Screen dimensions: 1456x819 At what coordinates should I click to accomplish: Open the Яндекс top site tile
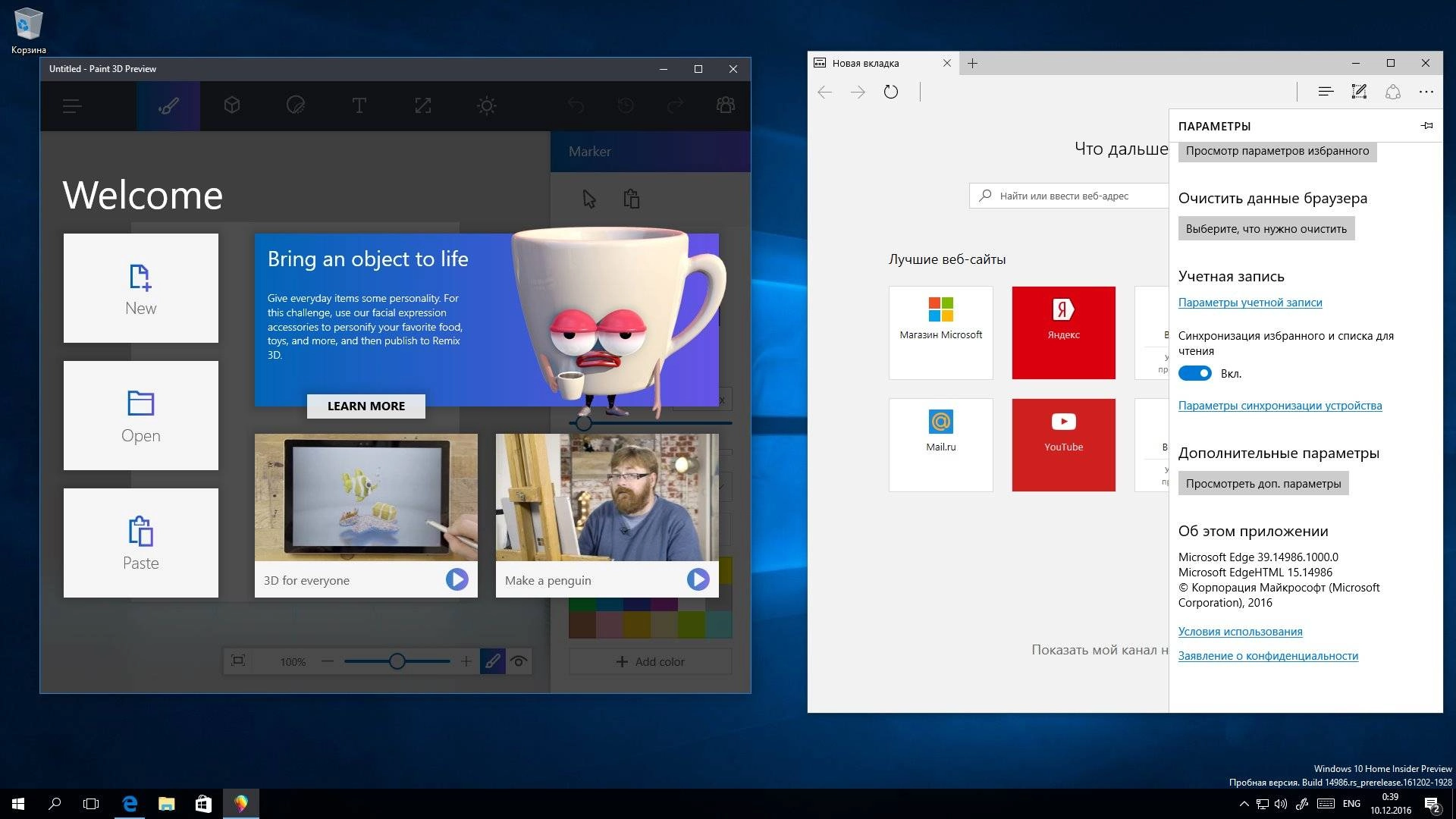[1064, 333]
